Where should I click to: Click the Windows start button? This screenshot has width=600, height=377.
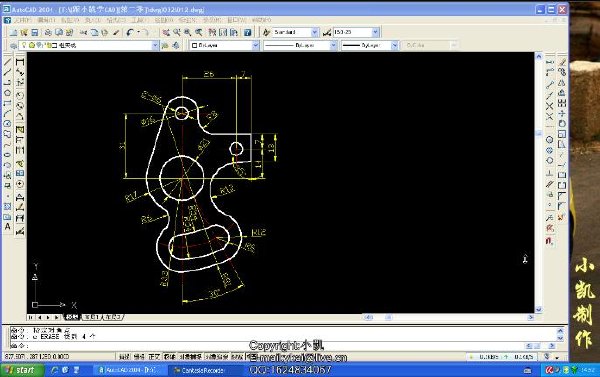(x=22, y=370)
